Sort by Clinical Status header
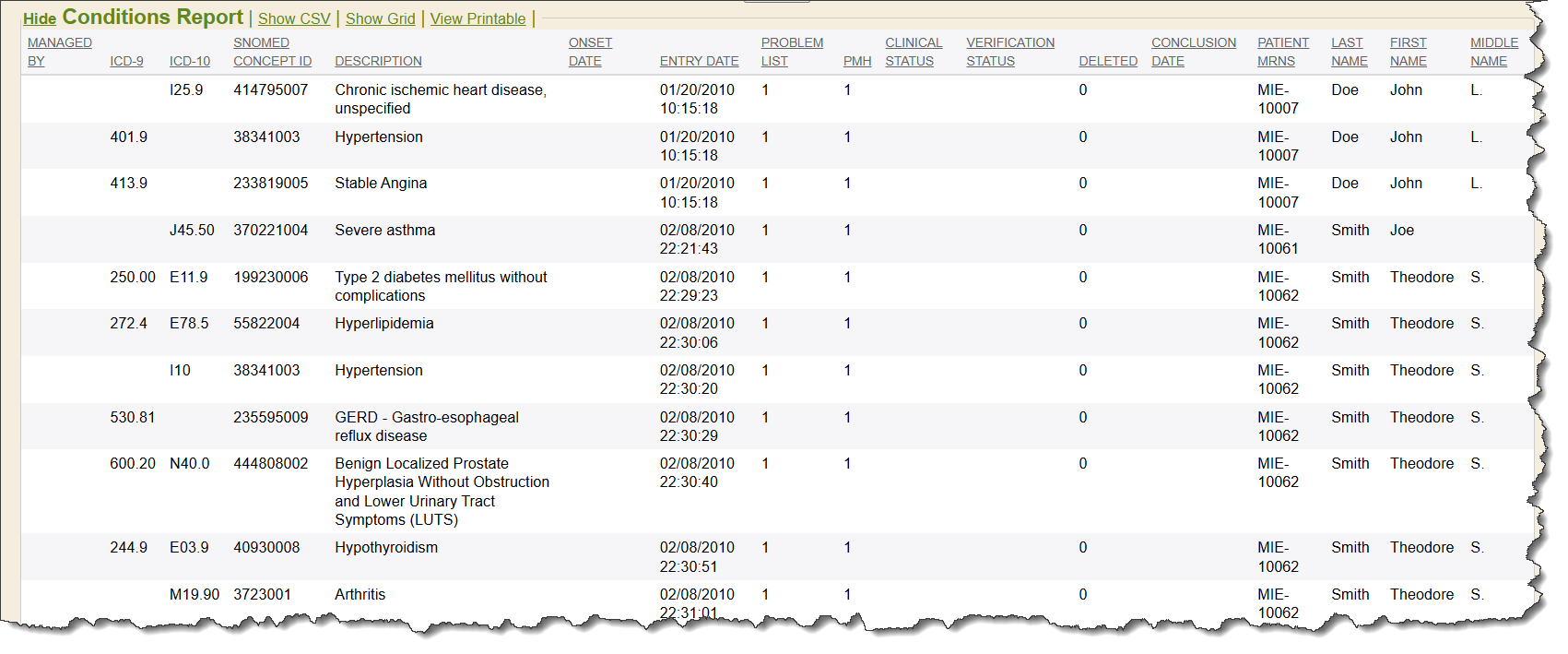This screenshot has height=654, width=1568. (913, 52)
